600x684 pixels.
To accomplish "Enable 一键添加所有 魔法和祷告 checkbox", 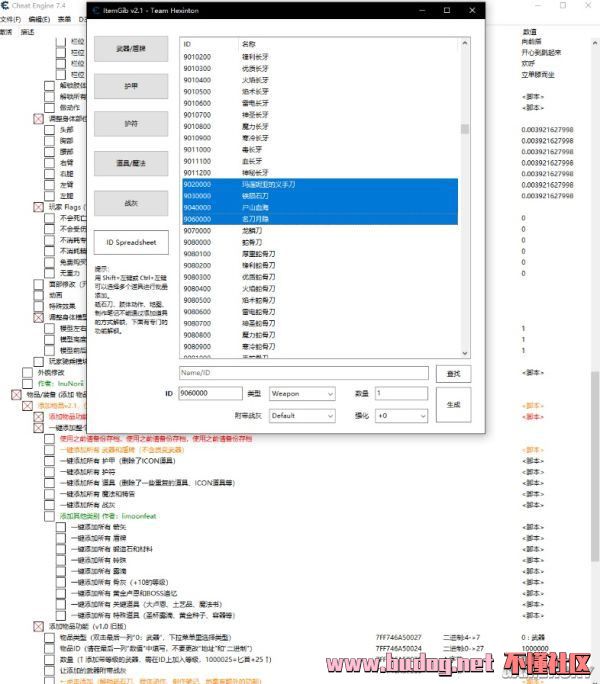I will [50, 494].
